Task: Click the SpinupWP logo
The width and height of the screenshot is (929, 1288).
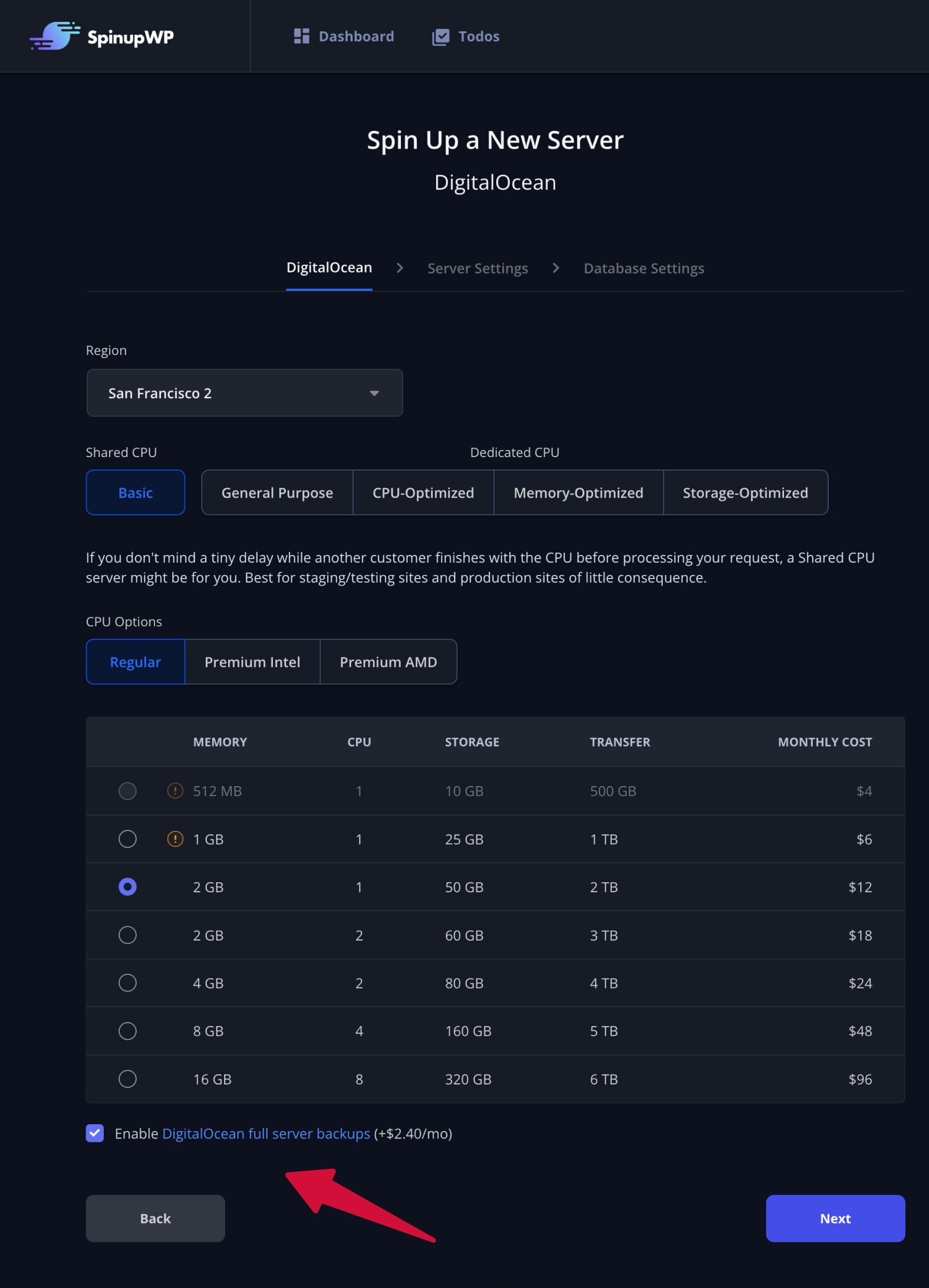Action: (102, 36)
